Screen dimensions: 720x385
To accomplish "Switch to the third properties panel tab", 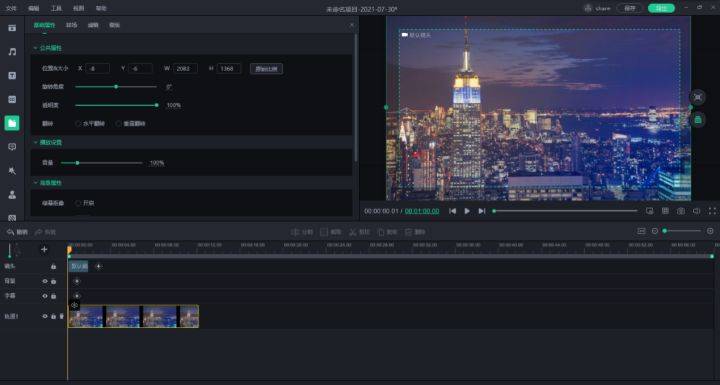I will pyautogui.click(x=93, y=25).
